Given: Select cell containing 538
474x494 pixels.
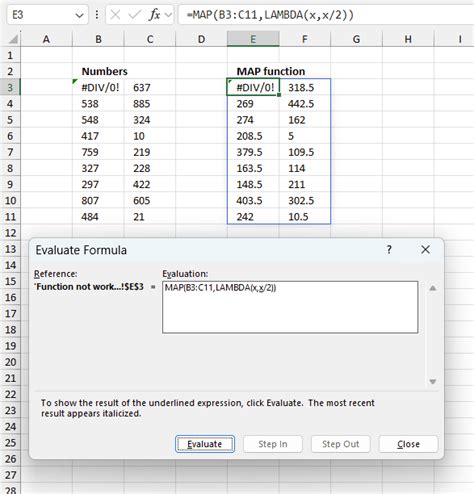Looking at the screenshot, I should pos(98,104).
